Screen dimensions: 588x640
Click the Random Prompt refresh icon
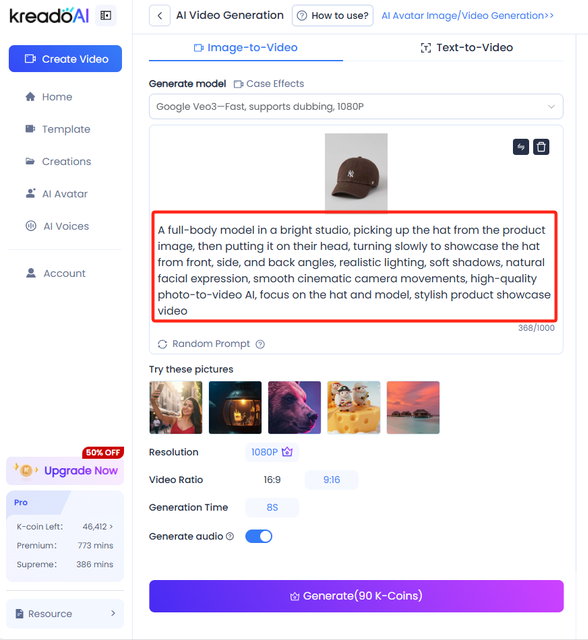[x=162, y=344]
